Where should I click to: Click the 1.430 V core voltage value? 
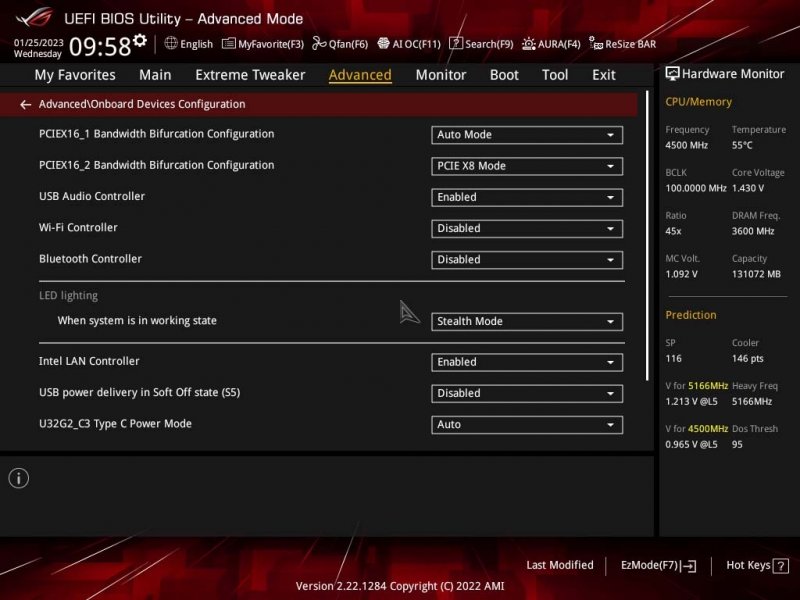point(747,188)
